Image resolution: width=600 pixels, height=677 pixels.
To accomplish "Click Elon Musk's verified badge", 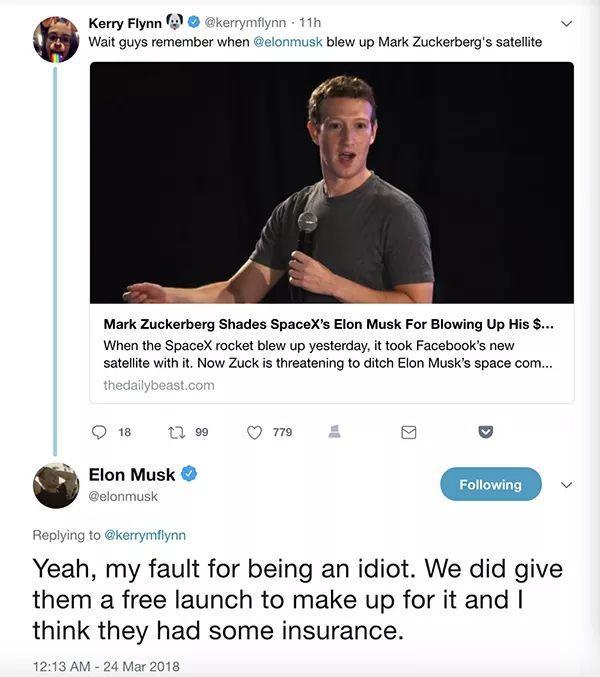I will pos(189,474).
